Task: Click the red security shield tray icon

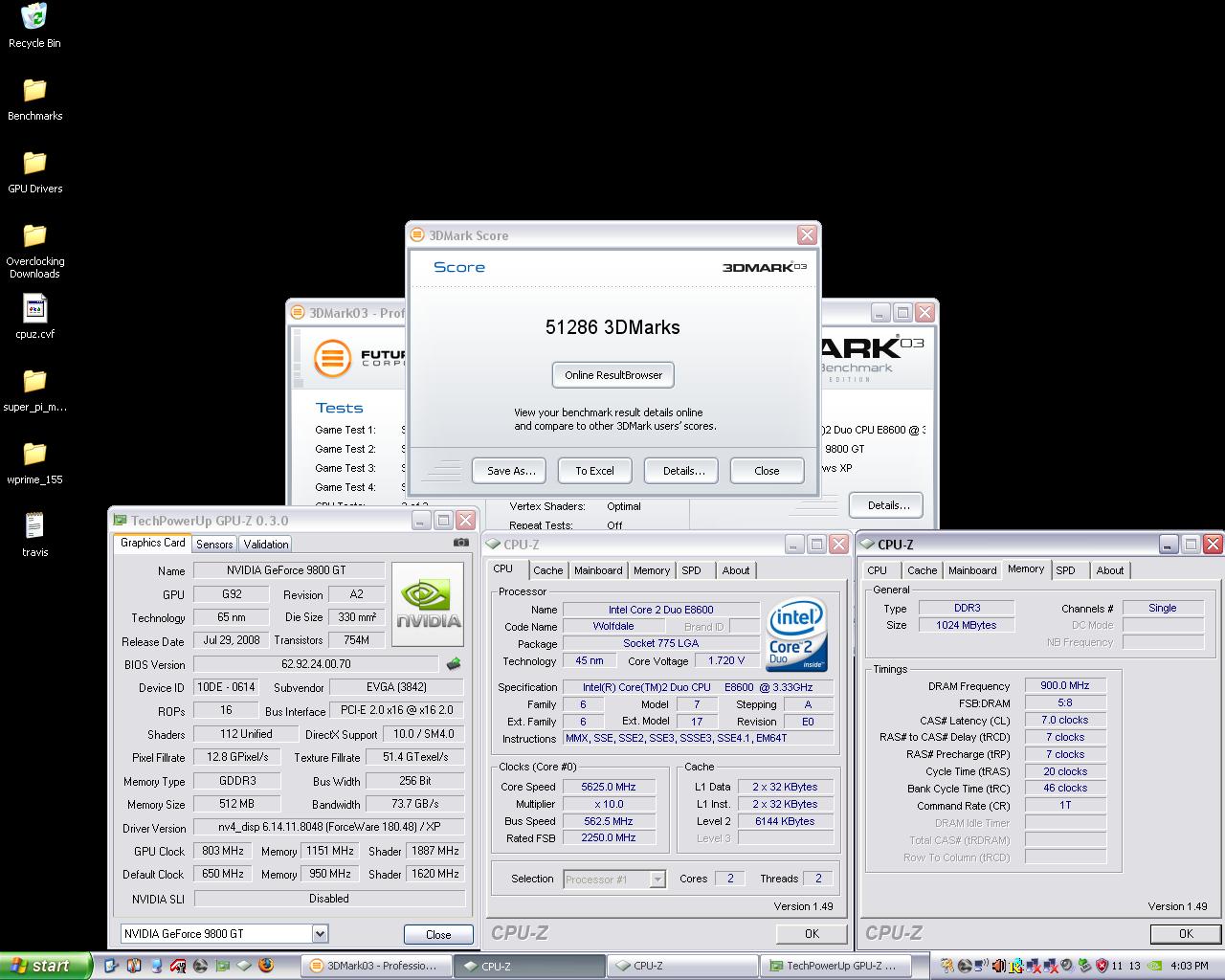Action: point(1102,966)
